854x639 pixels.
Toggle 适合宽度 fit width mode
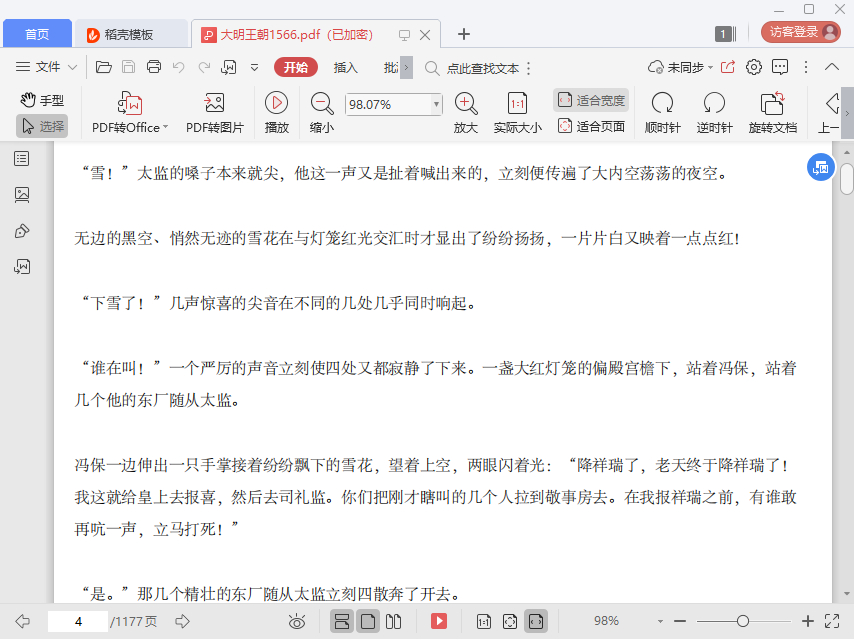click(591, 100)
